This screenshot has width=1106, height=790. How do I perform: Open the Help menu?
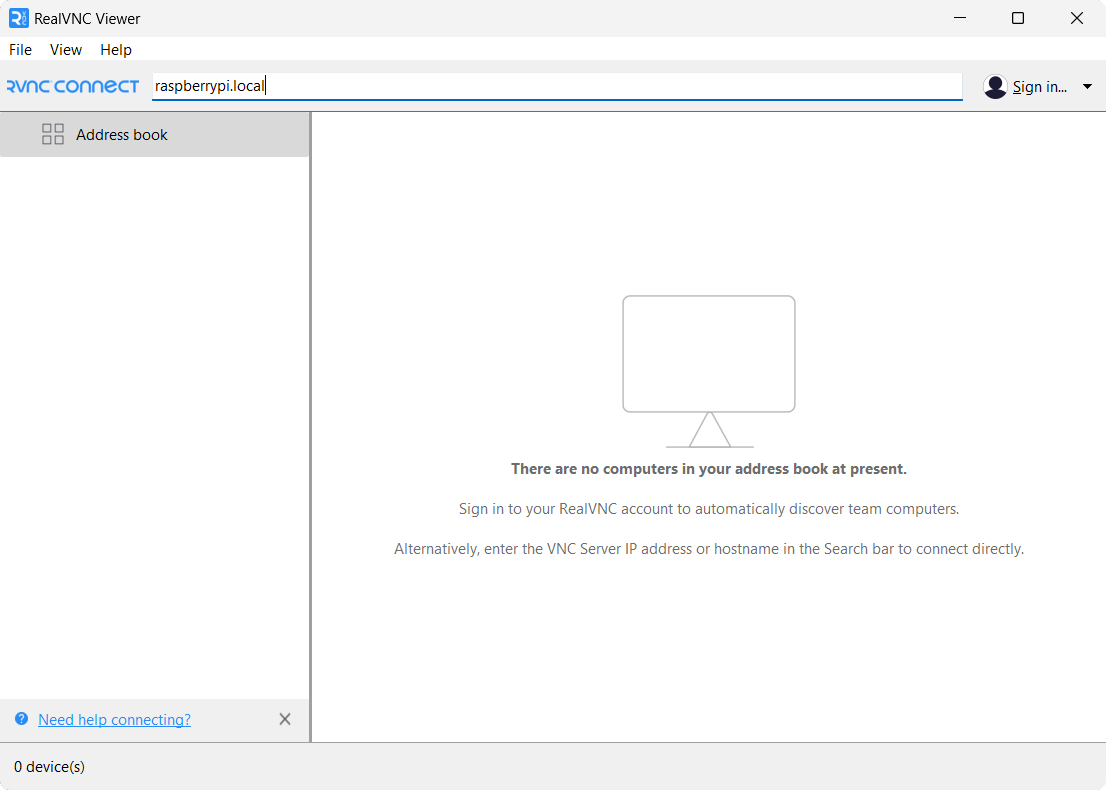tap(115, 49)
